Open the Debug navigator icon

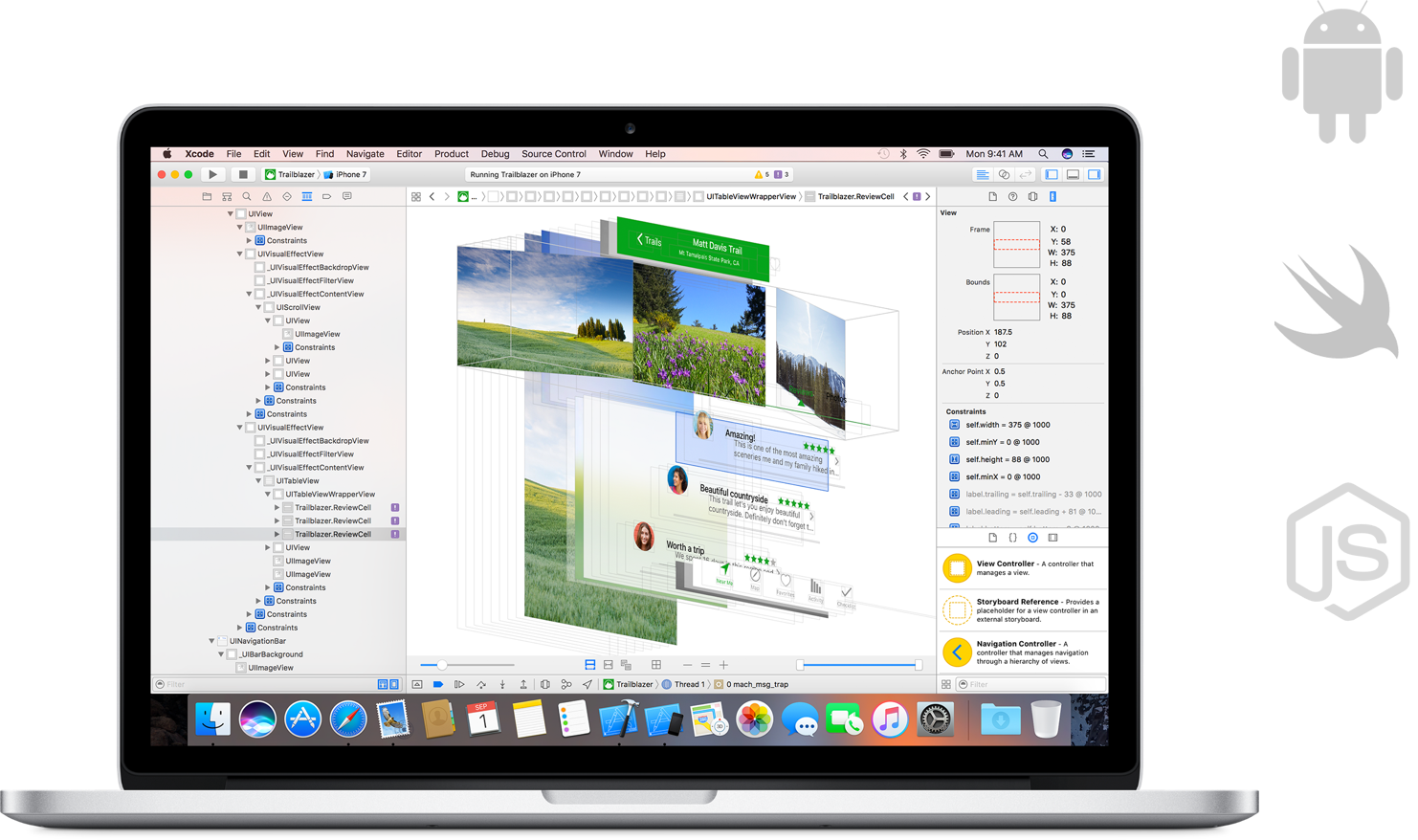pos(307,196)
